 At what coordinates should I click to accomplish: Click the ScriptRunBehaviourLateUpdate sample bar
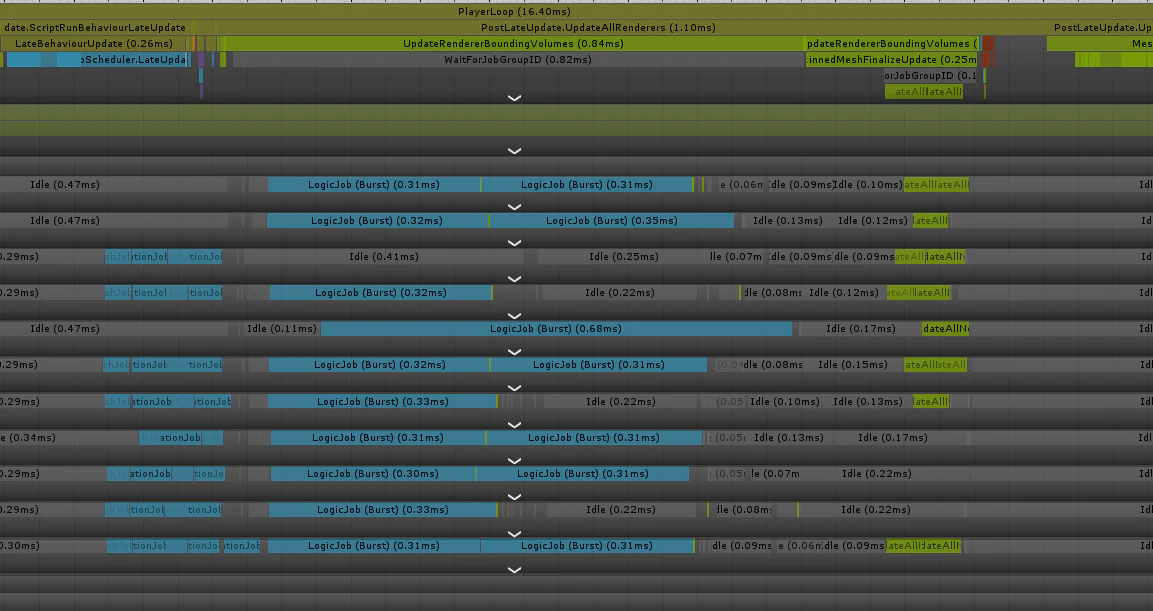tap(93, 28)
